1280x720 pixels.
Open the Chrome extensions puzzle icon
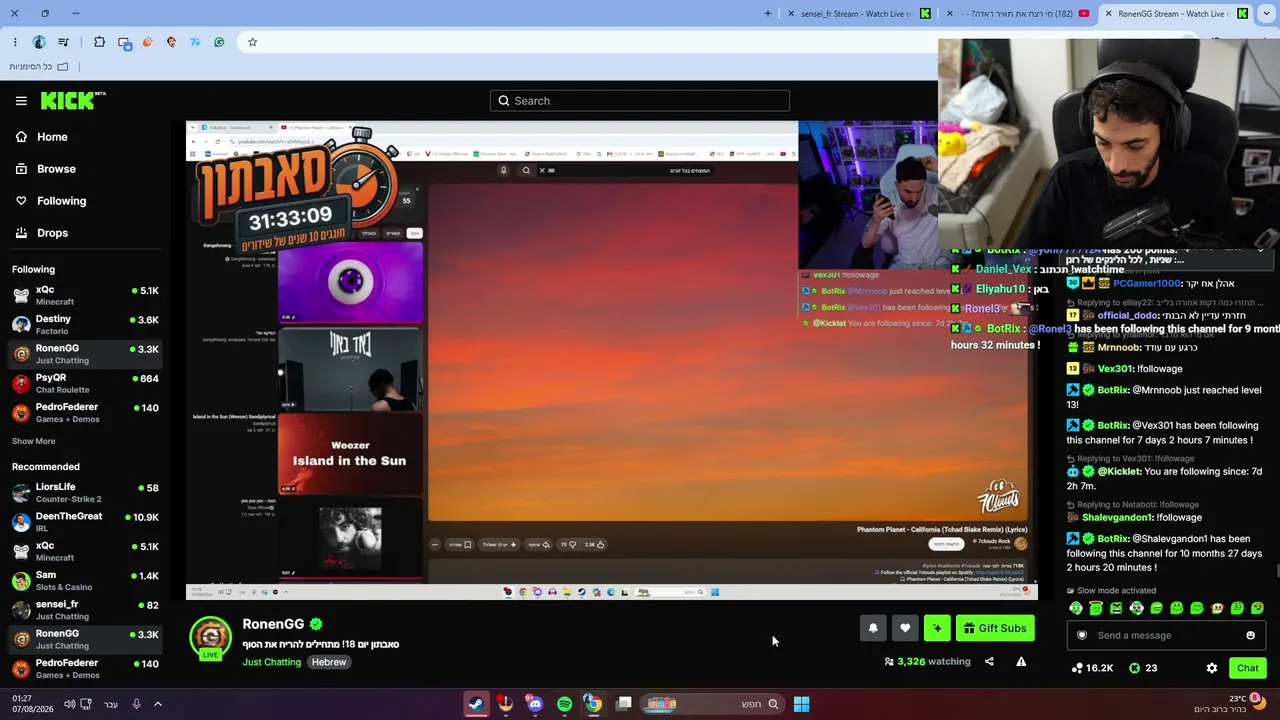[x=99, y=42]
